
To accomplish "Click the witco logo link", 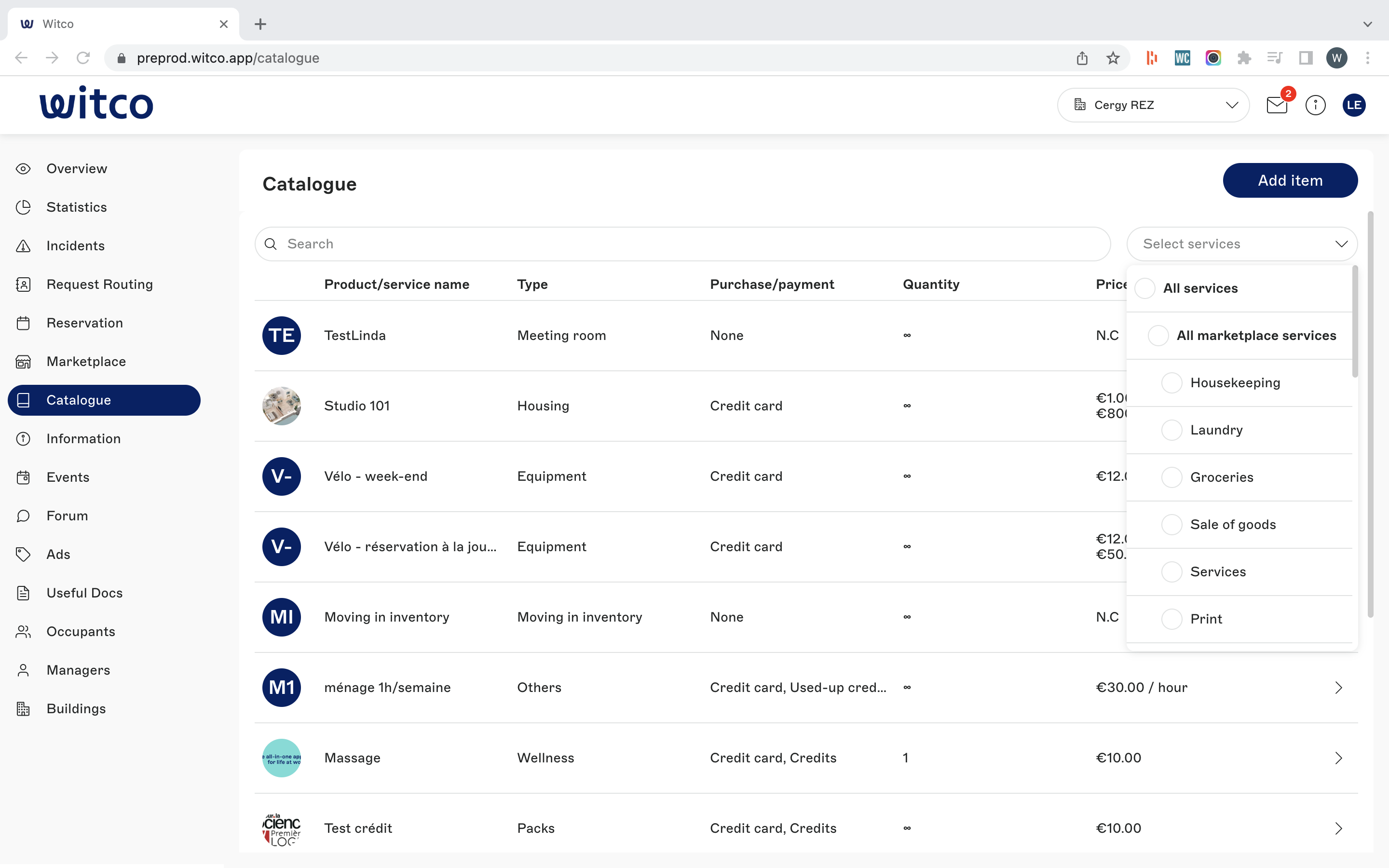I will [x=96, y=103].
